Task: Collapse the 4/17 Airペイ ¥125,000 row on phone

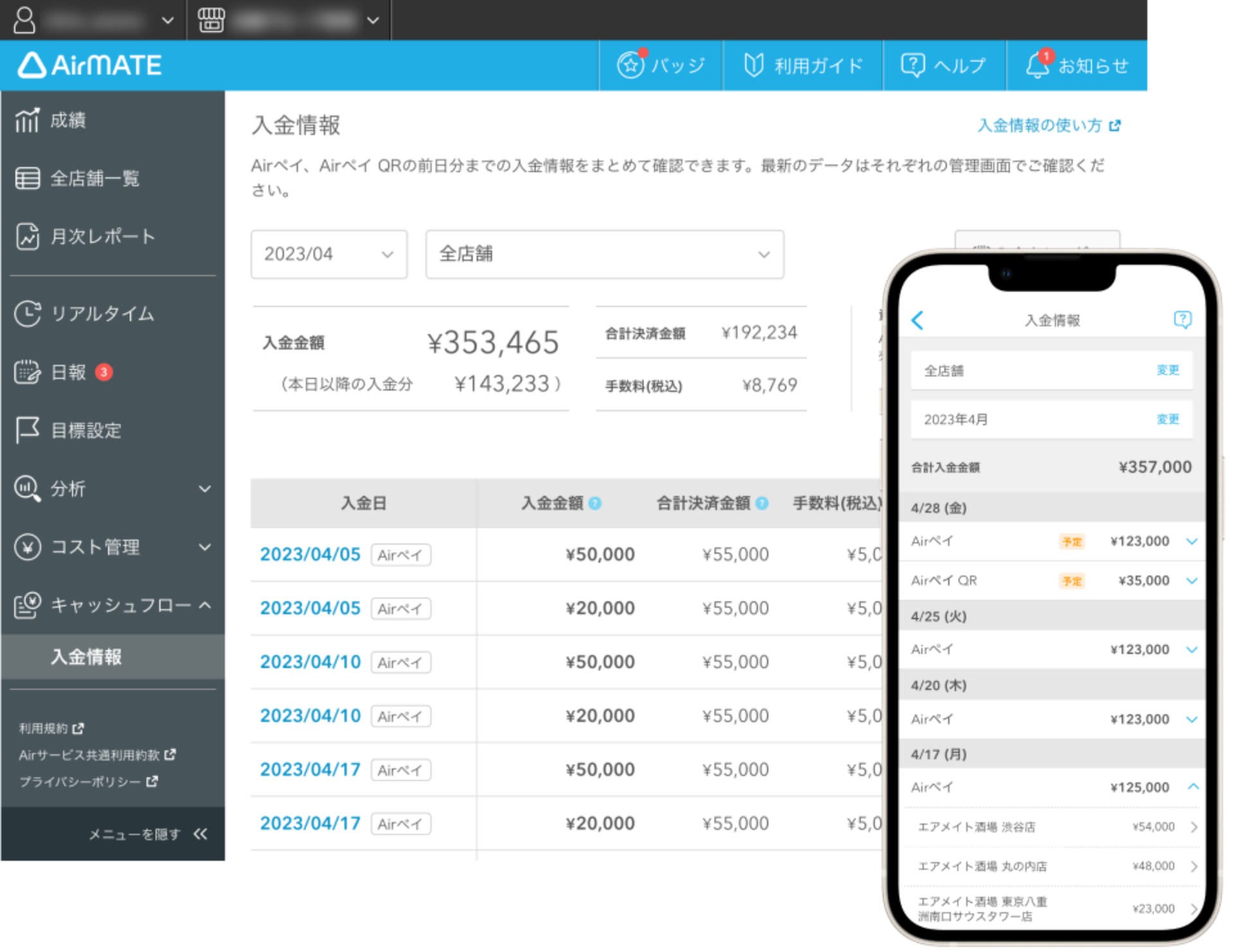Action: 1193,787
